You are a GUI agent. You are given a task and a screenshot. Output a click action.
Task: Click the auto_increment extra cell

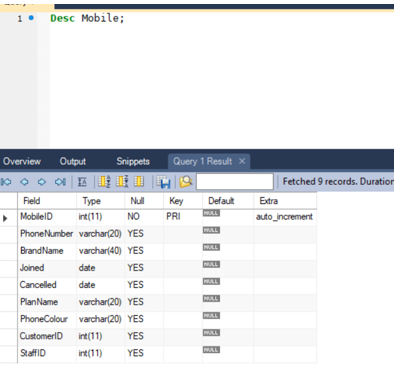(285, 217)
